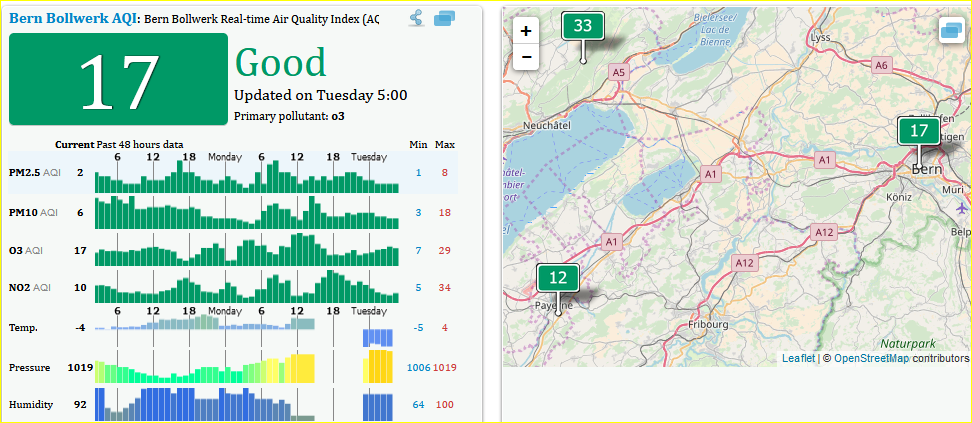The width and height of the screenshot is (972, 423).
Task: Click the Pressure history color chart
Action: coord(245,367)
